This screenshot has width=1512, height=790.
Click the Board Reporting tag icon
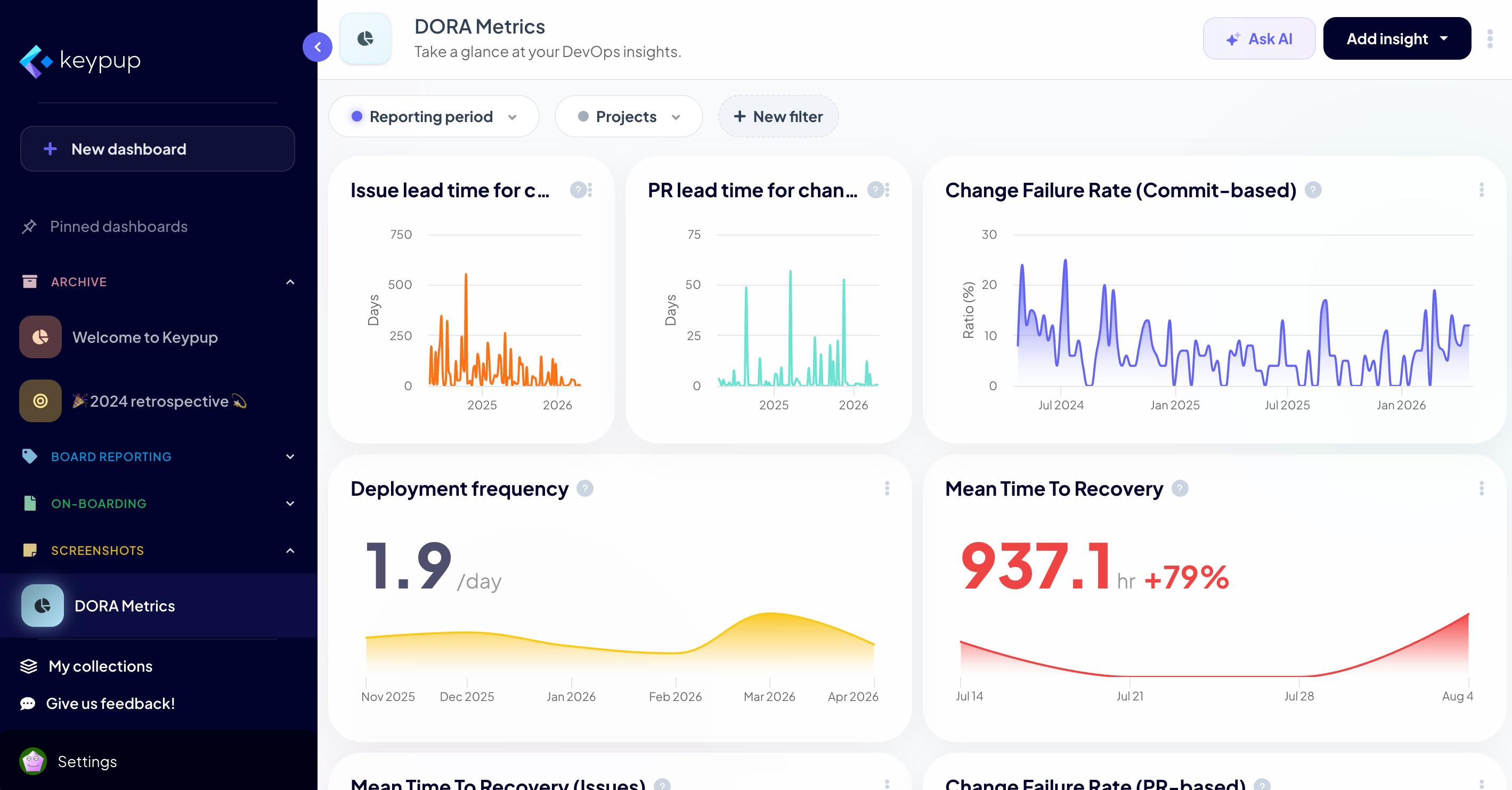29,456
